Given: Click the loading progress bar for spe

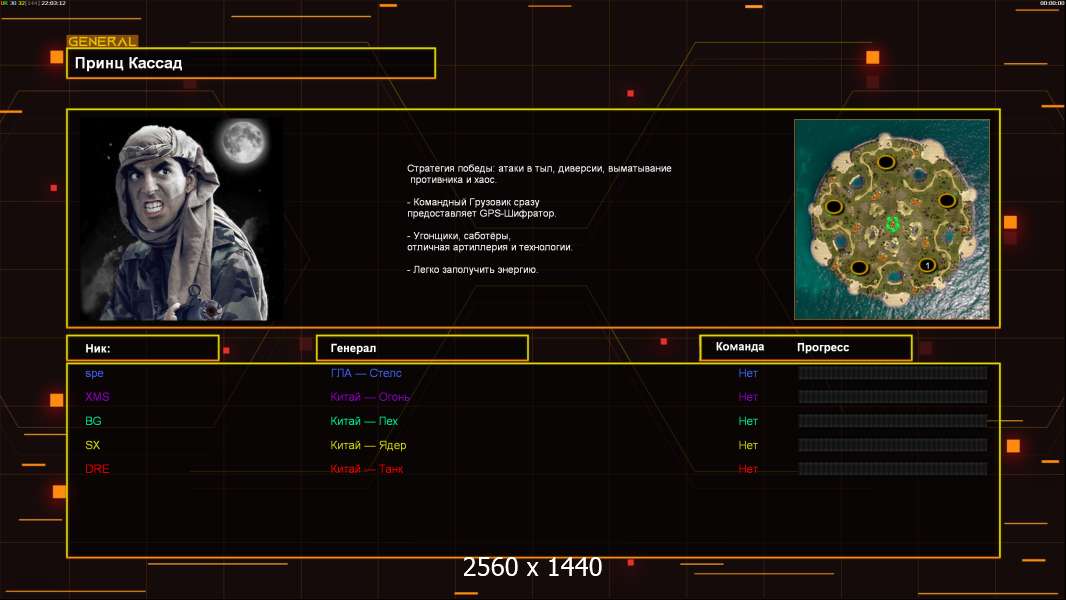Looking at the screenshot, I should pyautogui.click(x=893, y=373).
